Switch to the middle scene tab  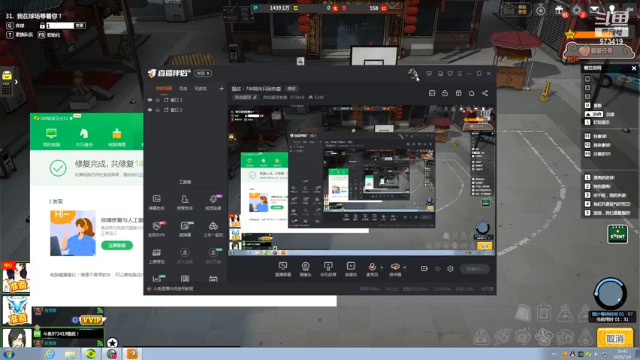pos(183,89)
